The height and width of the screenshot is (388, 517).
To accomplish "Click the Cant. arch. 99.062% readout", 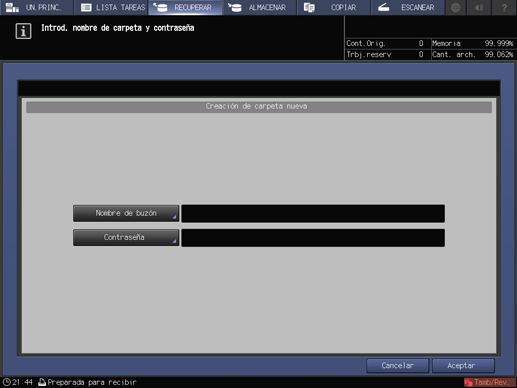I will pyautogui.click(x=473, y=54).
